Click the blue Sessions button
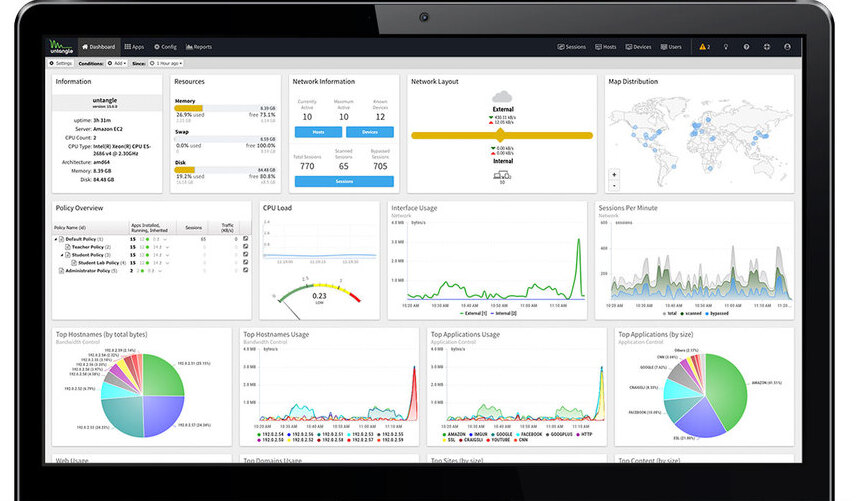 [x=344, y=181]
